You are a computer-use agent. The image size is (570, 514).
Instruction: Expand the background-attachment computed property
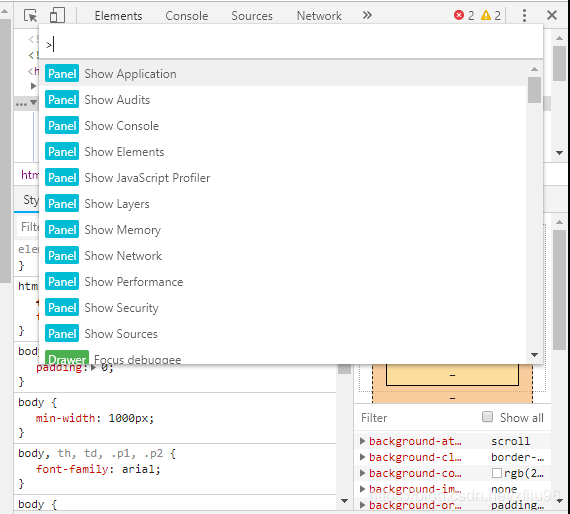point(362,441)
